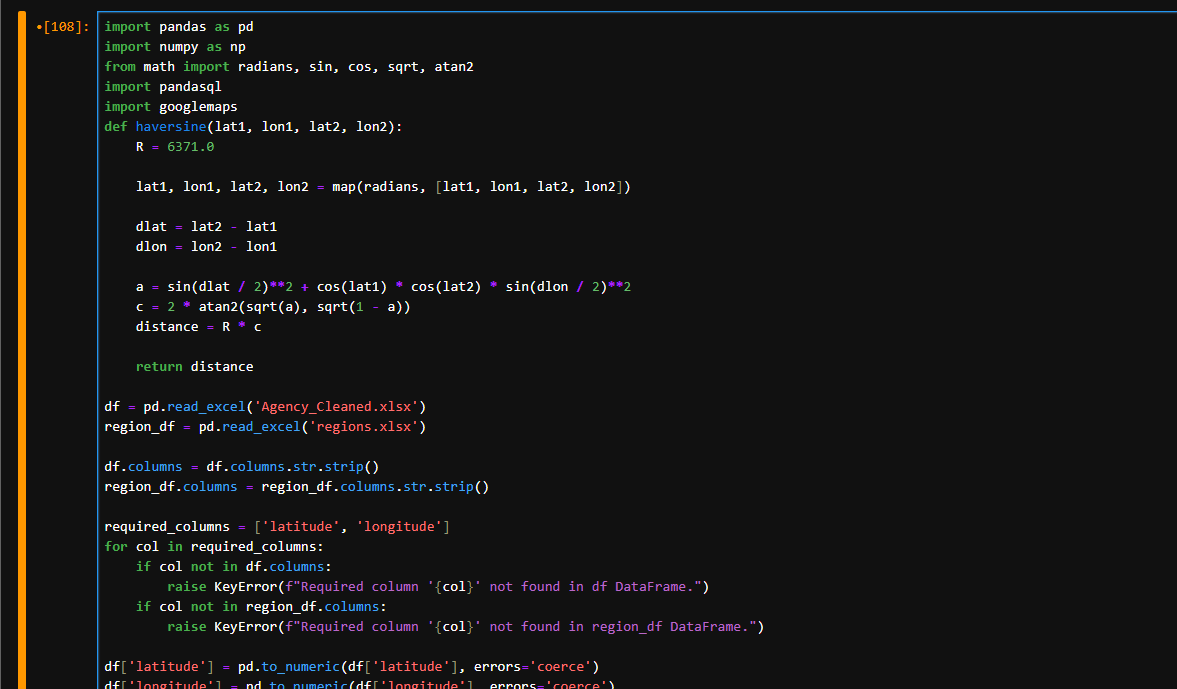Click the 'return distance' line
The width and height of the screenshot is (1177, 689).
point(194,366)
